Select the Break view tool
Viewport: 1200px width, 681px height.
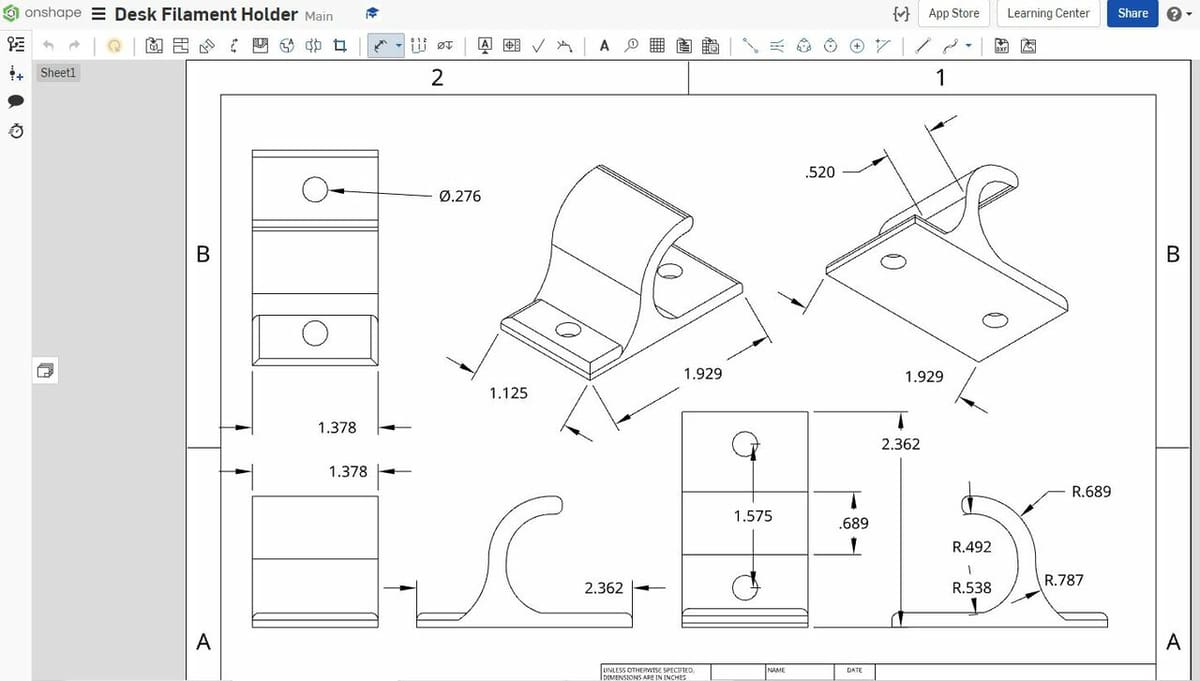[x=313, y=46]
